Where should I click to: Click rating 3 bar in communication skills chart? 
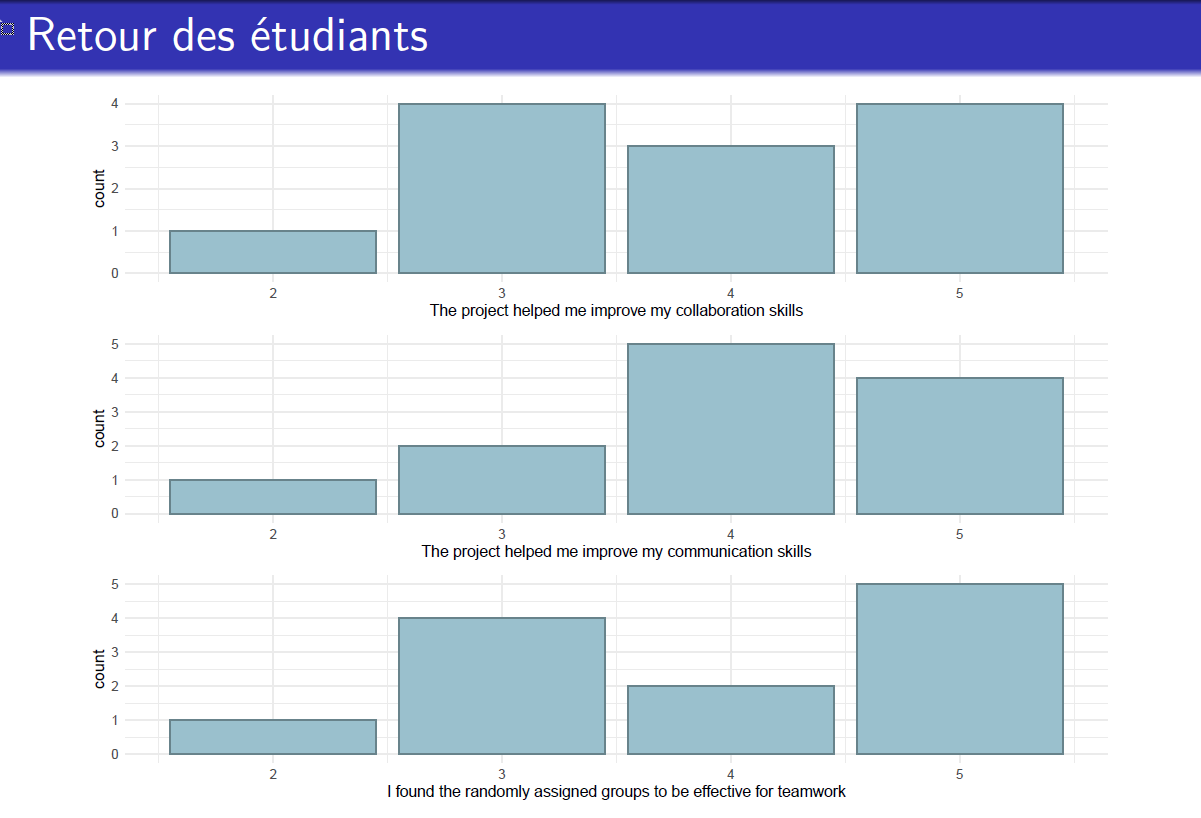[502, 480]
